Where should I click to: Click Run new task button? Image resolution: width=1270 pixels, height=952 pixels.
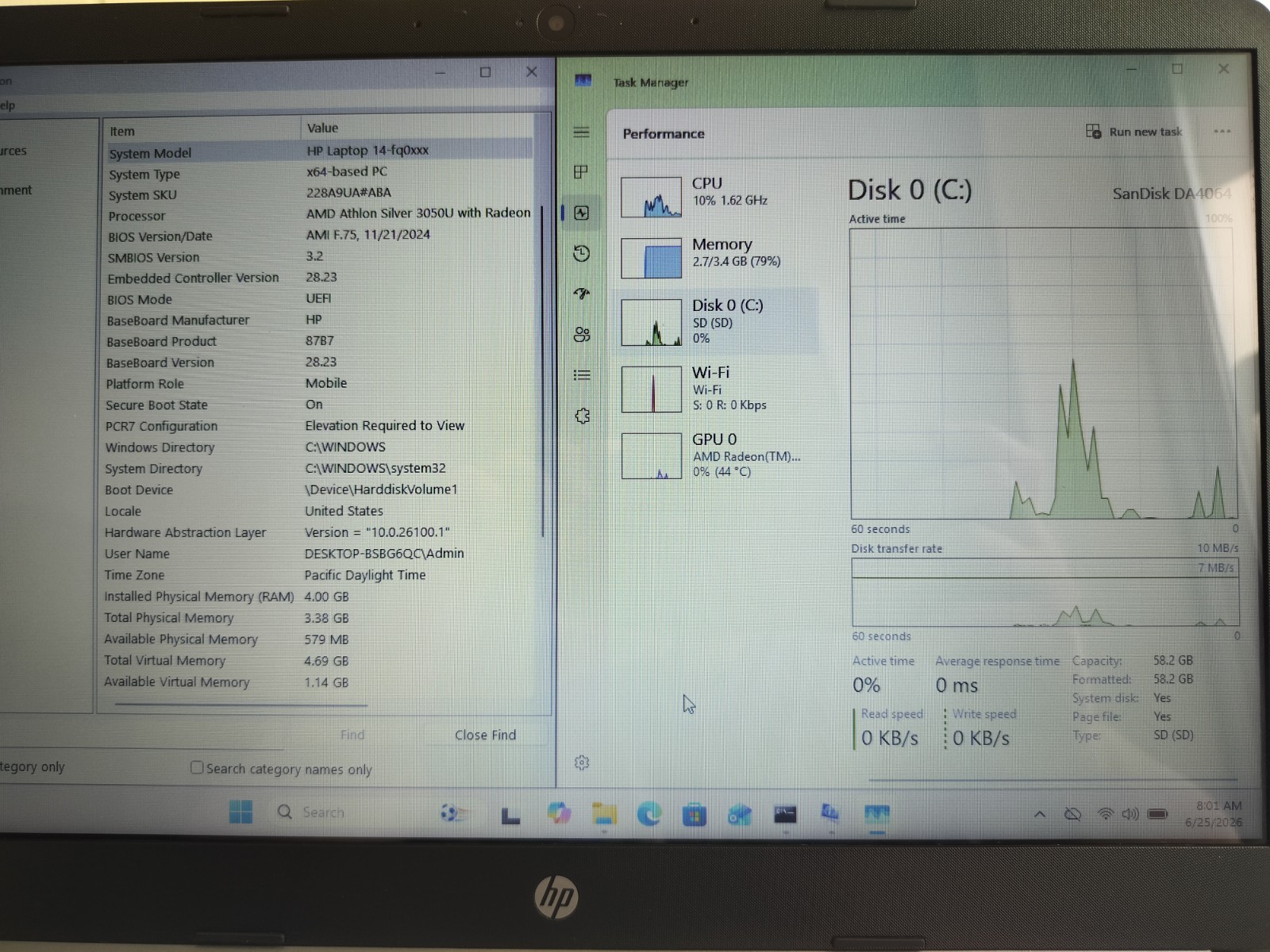point(1133,132)
